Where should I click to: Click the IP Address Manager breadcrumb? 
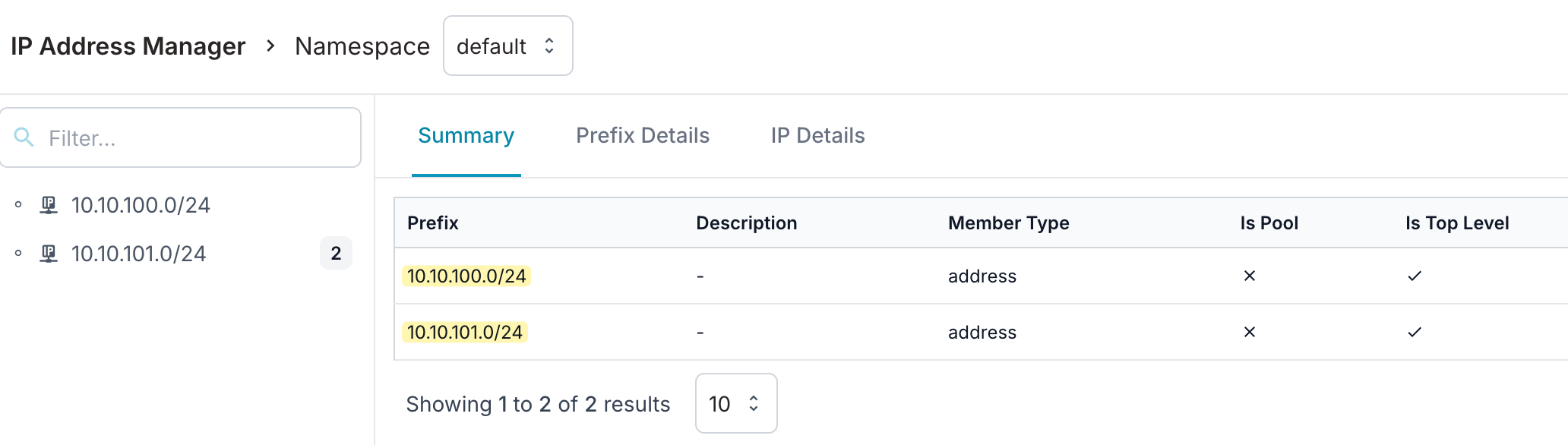(x=128, y=46)
